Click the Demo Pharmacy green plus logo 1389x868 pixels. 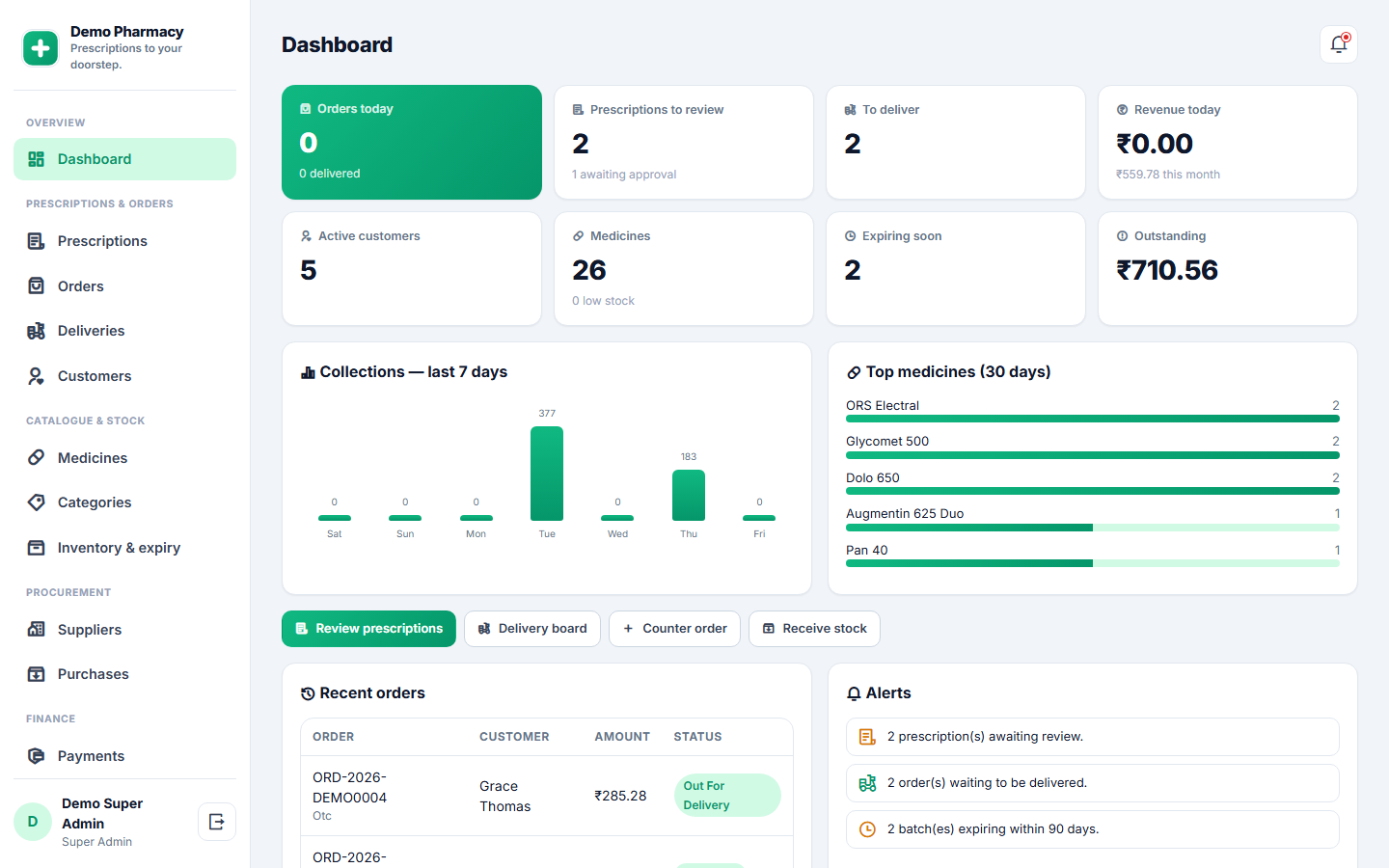pos(41,48)
